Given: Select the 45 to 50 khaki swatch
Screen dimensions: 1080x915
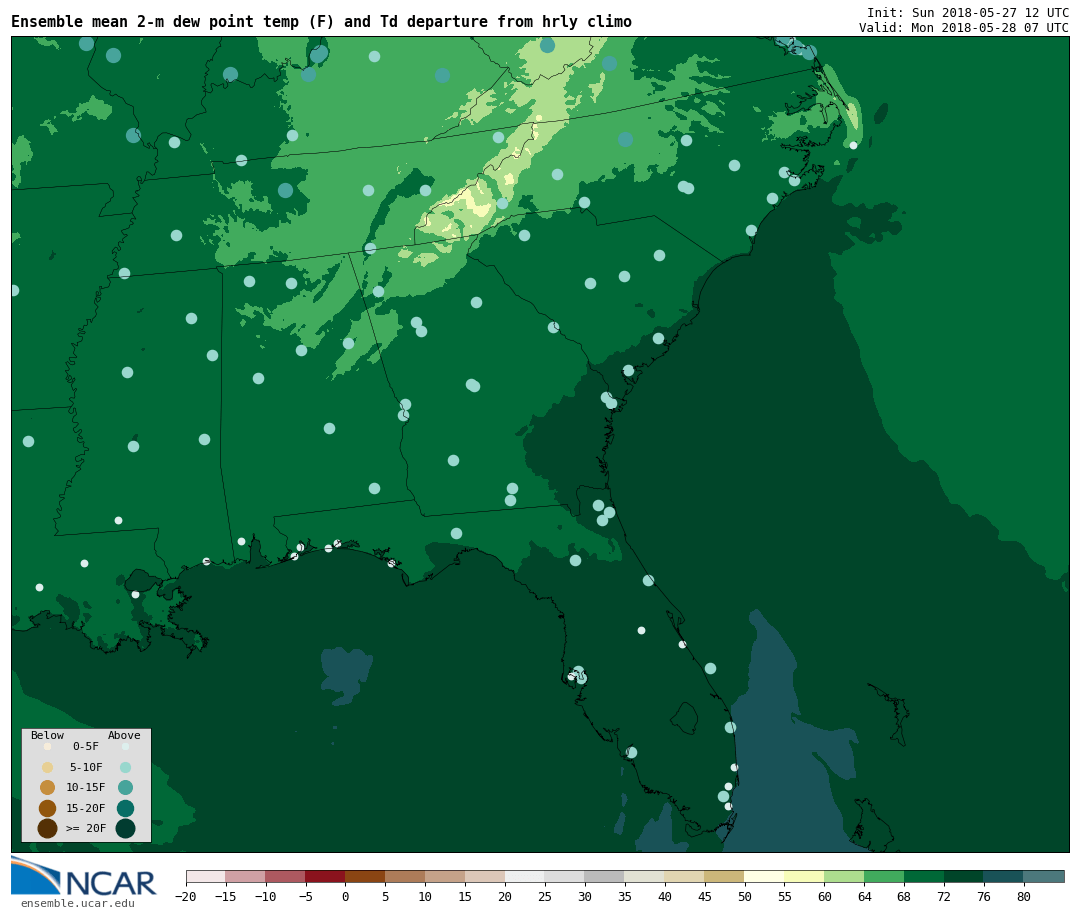Looking at the screenshot, I should point(725,876).
